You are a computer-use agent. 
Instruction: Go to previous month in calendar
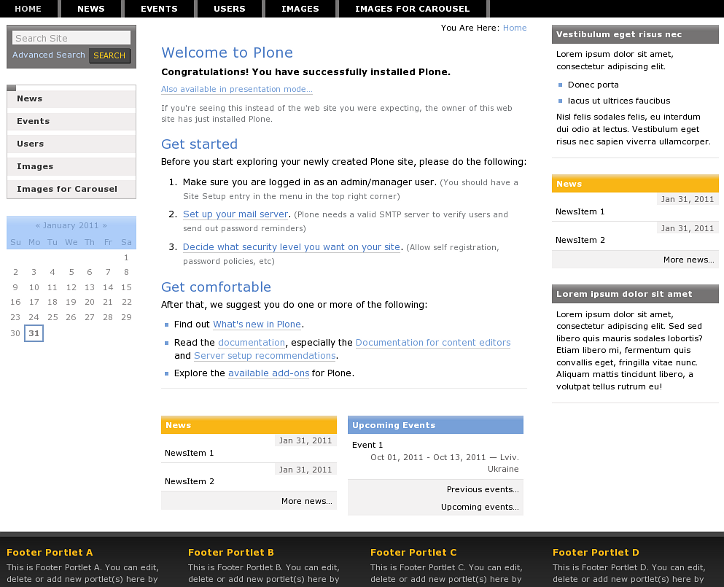click(37, 225)
